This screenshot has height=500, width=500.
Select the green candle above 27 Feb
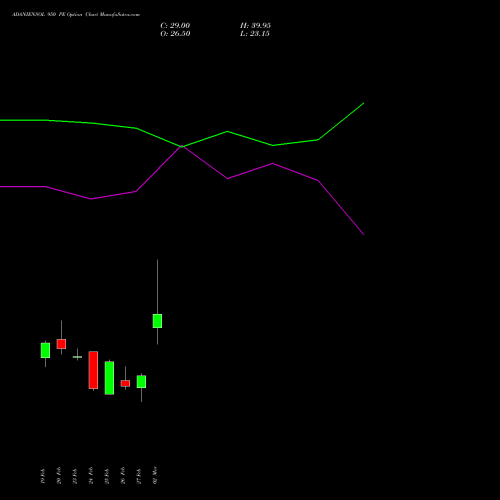click(141, 382)
